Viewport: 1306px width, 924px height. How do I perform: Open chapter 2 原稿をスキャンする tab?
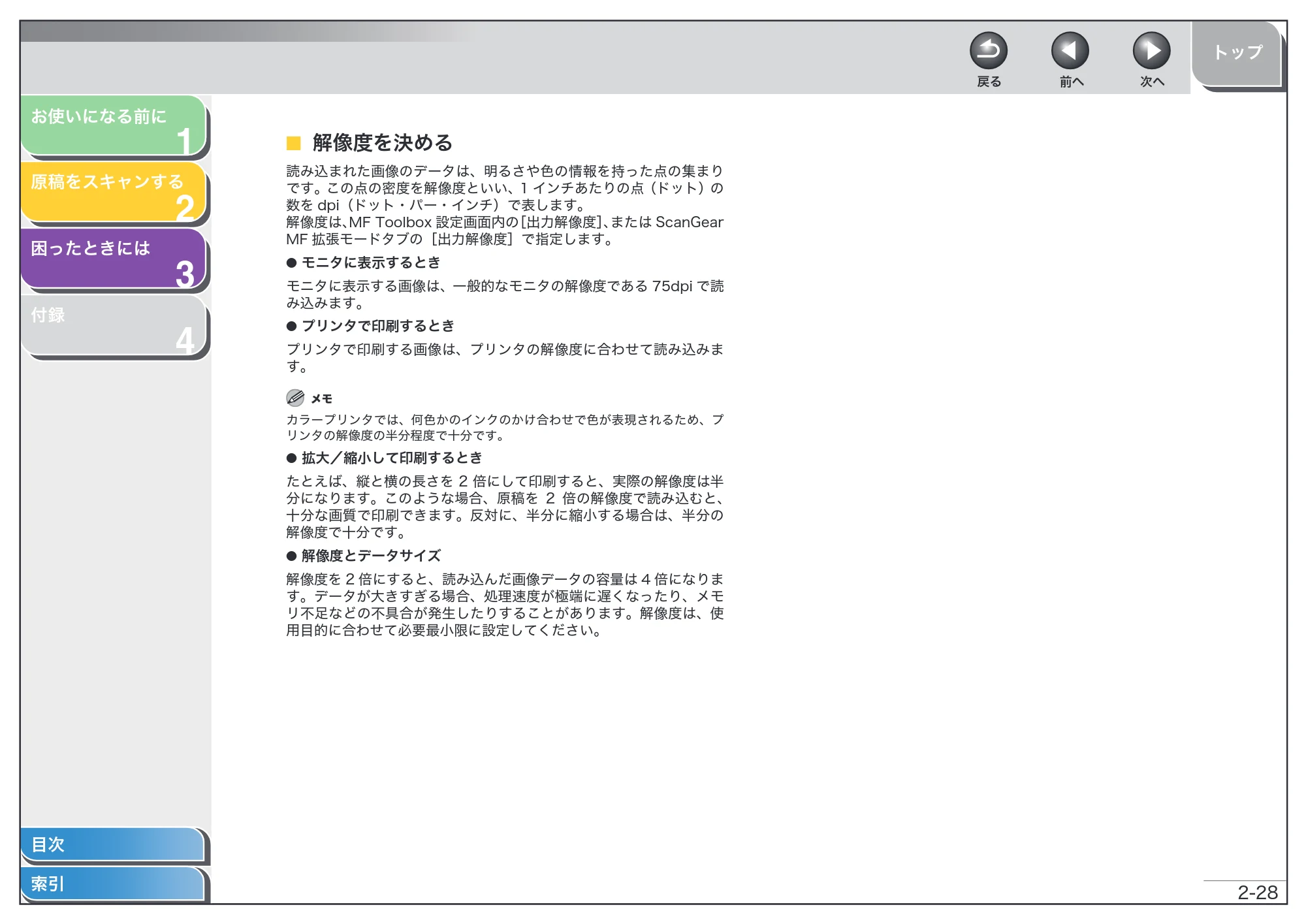pos(114,192)
